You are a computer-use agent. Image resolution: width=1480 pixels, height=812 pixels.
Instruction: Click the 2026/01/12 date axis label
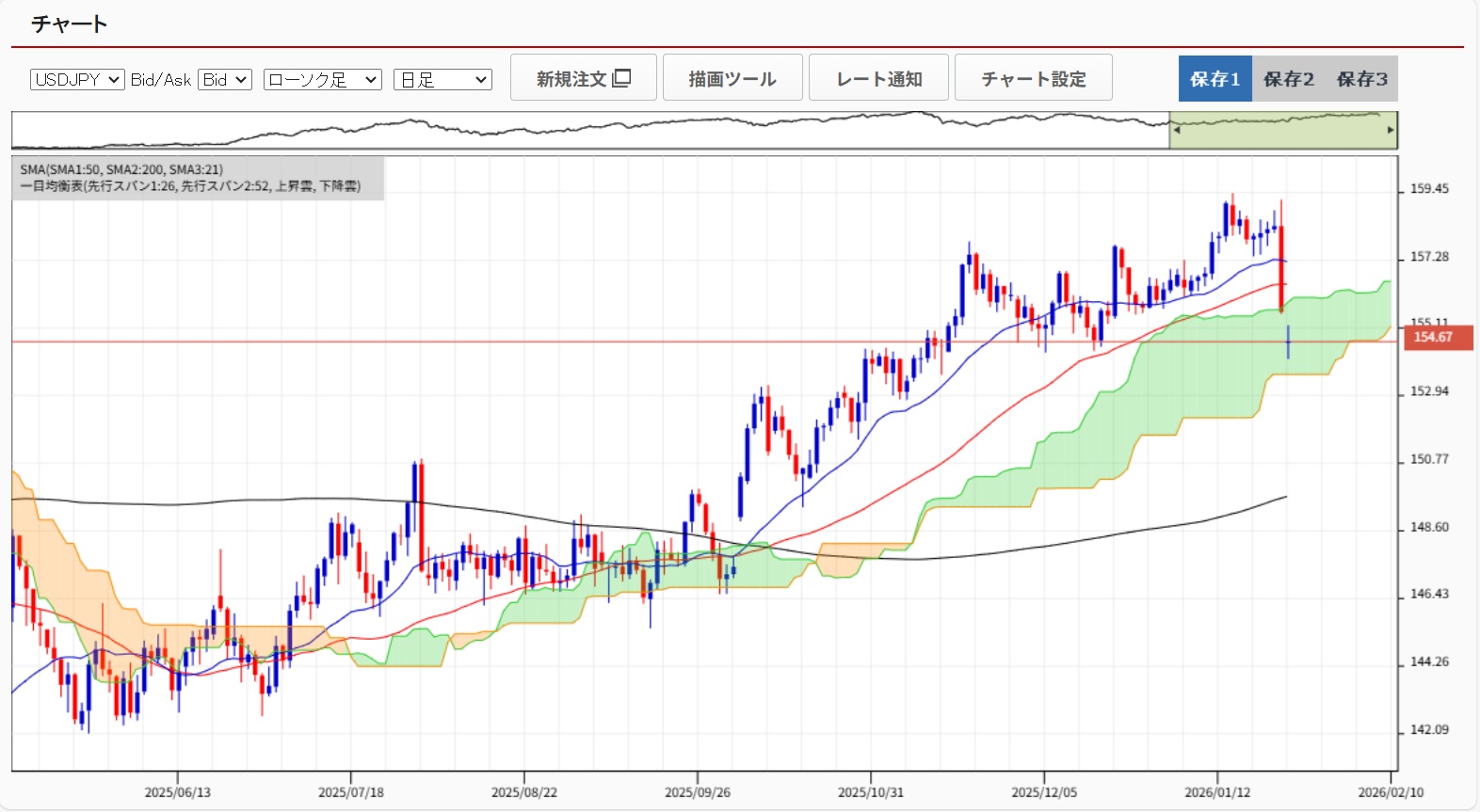1217,792
